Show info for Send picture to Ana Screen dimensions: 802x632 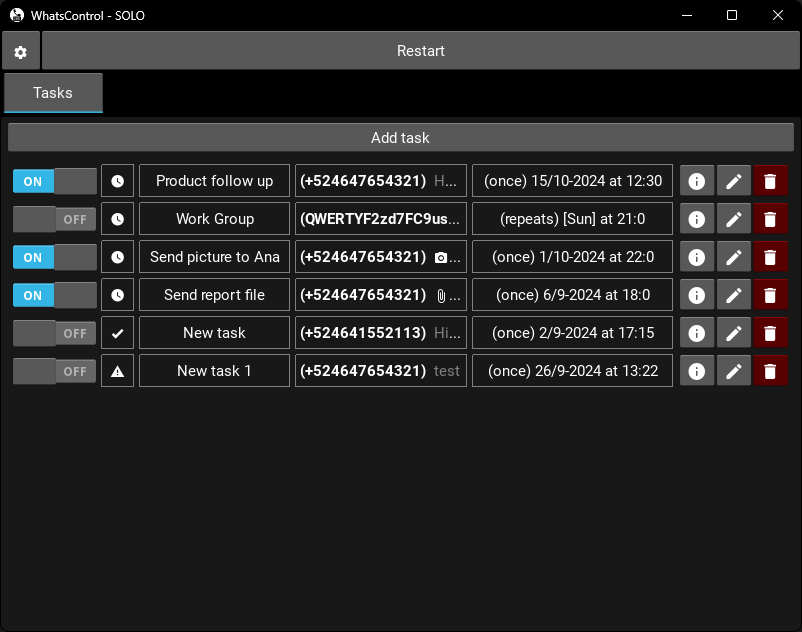(x=697, y=257)
